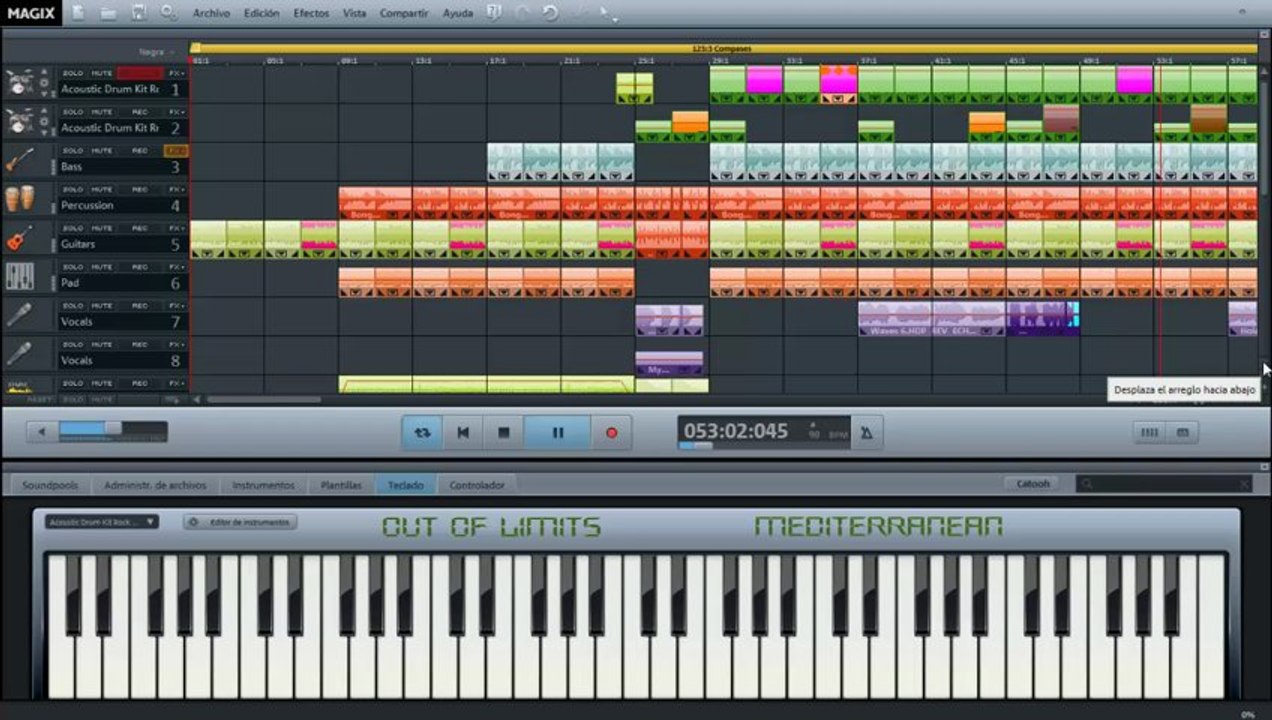The width and height of the screenshot is (1272, 720).
Task: Click the search field beside Catooh
Action: click(x=1163, y=484)
